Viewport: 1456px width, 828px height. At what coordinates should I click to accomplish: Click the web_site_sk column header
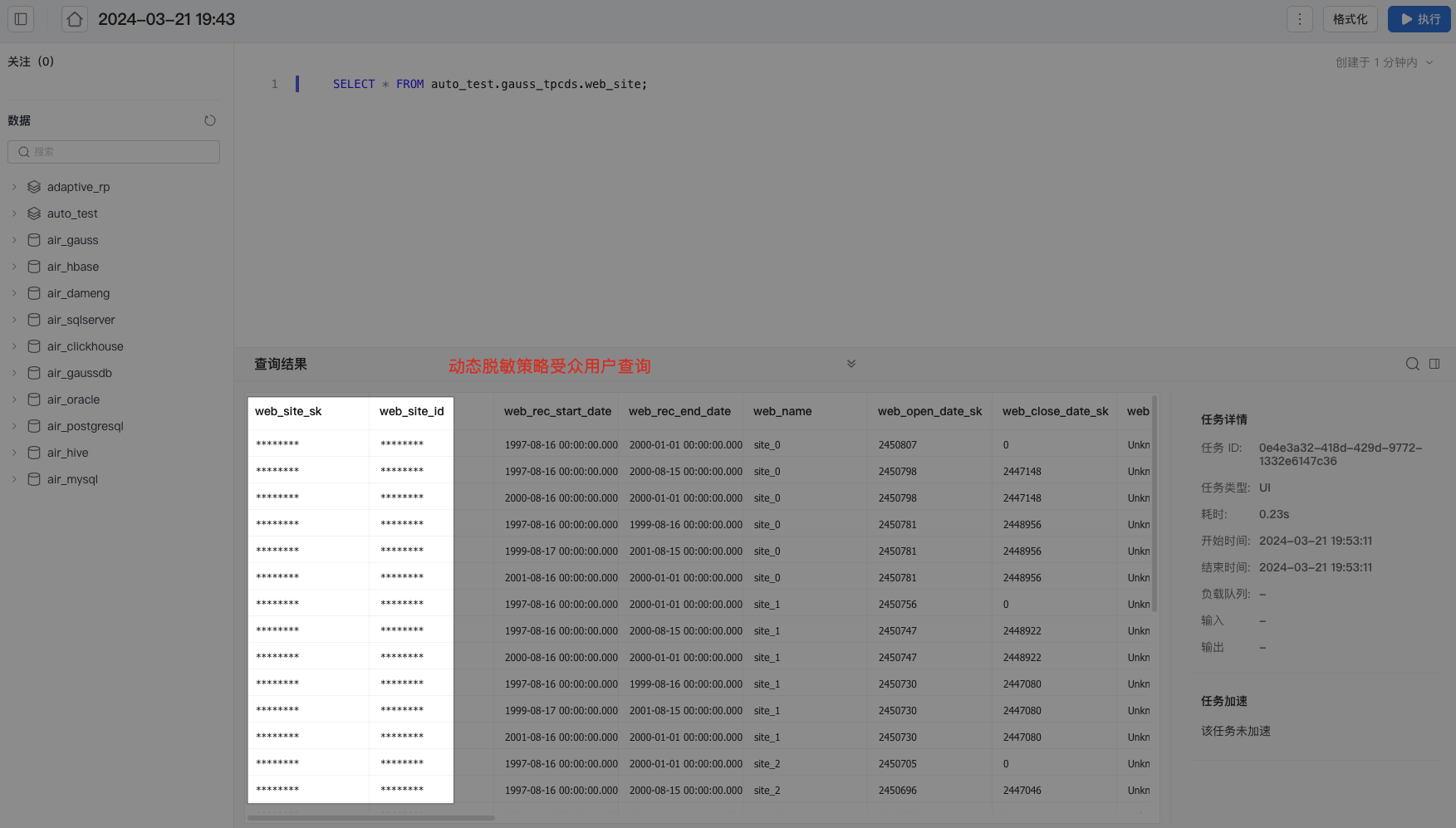click(288, 411)
